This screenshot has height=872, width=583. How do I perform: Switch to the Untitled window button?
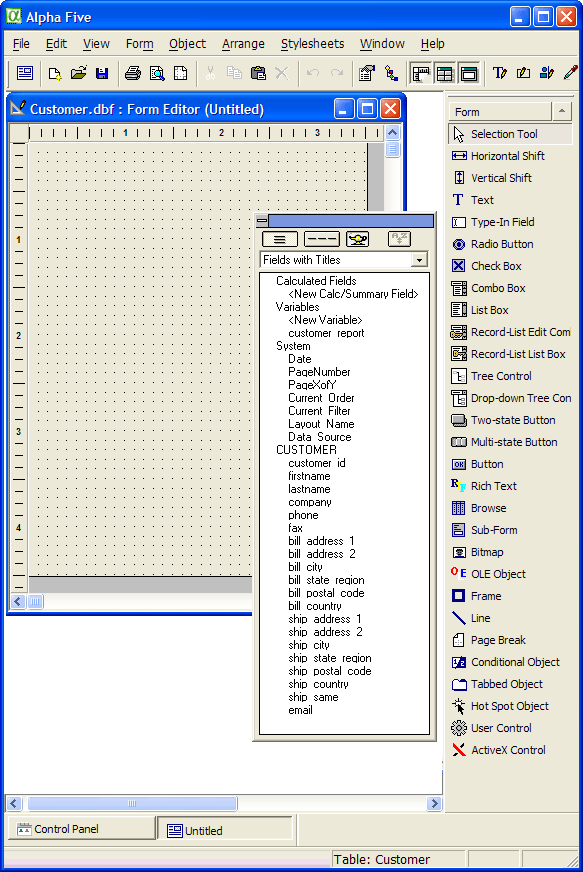point(225,830)
